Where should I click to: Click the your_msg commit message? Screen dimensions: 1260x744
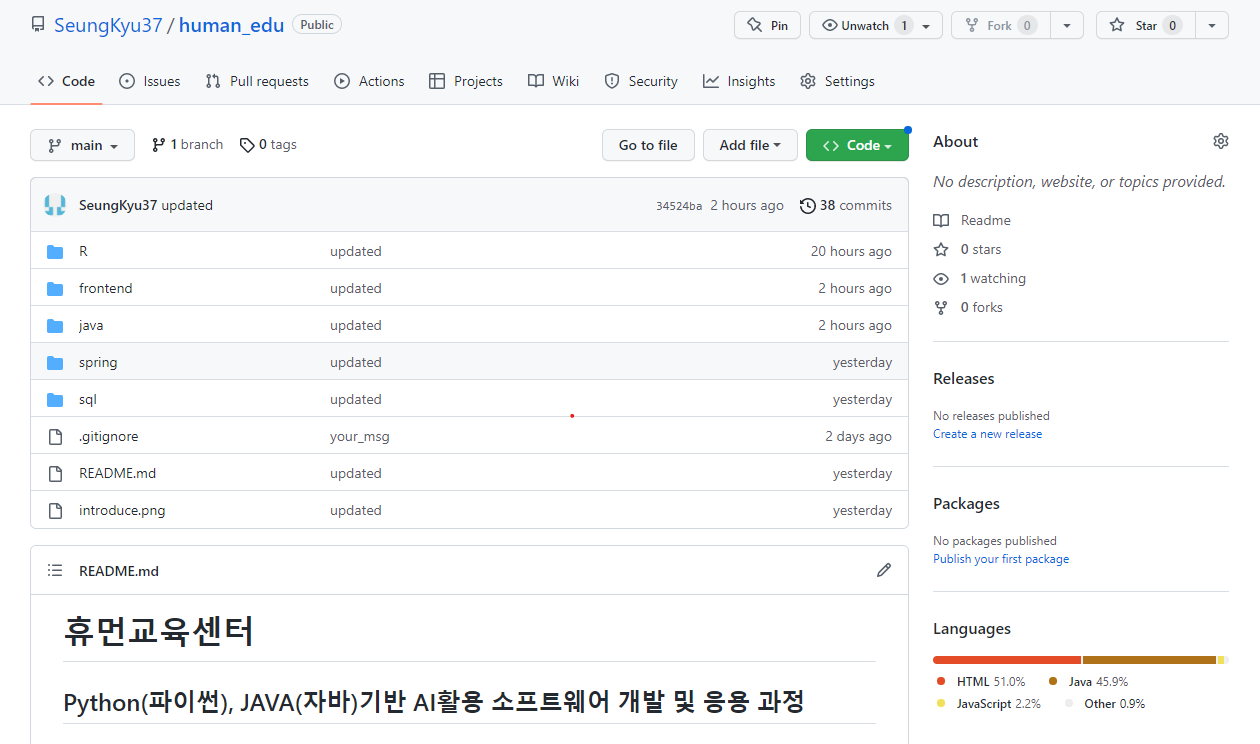point(360,436)
